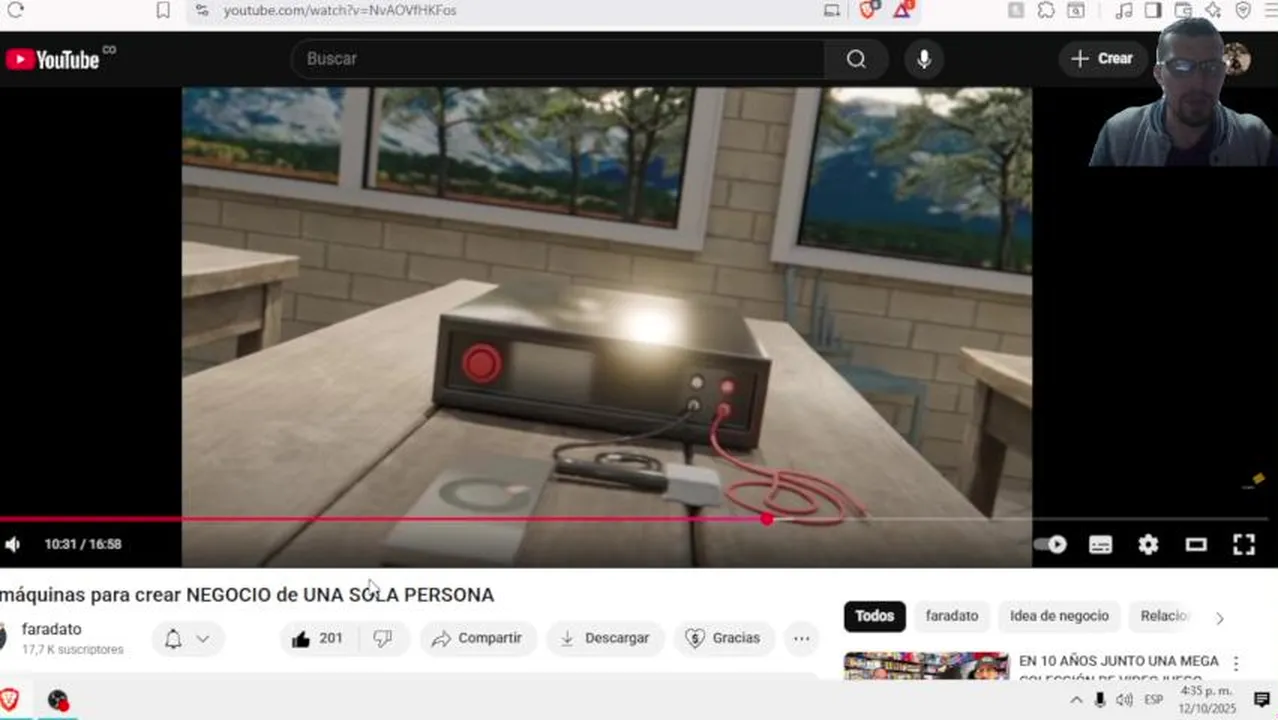
Task: Mute the video with the speaker icon
Action: 13,544
